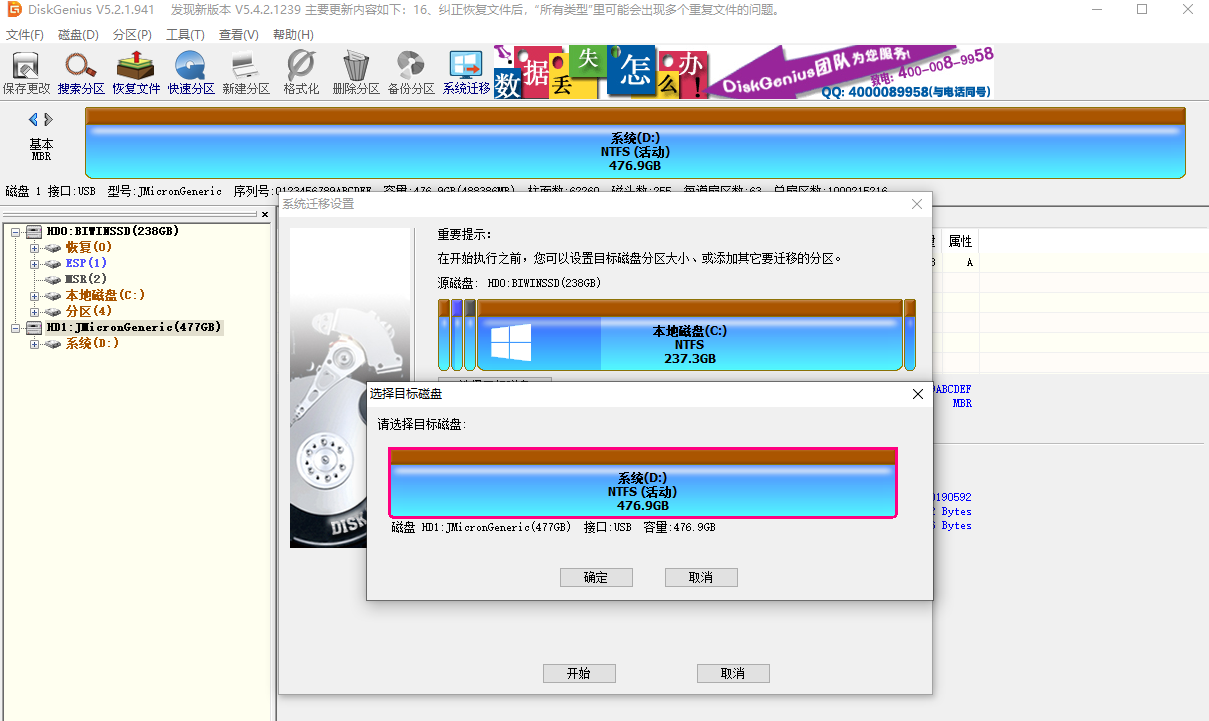Click the 开始 button in 系统迁移设置
Screen dimensions: 1209x721
(579, 673)
